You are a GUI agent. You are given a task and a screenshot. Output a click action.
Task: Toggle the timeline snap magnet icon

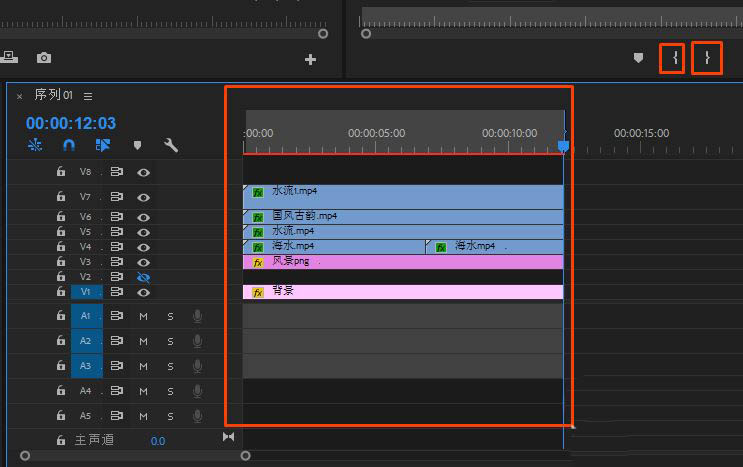69,145
